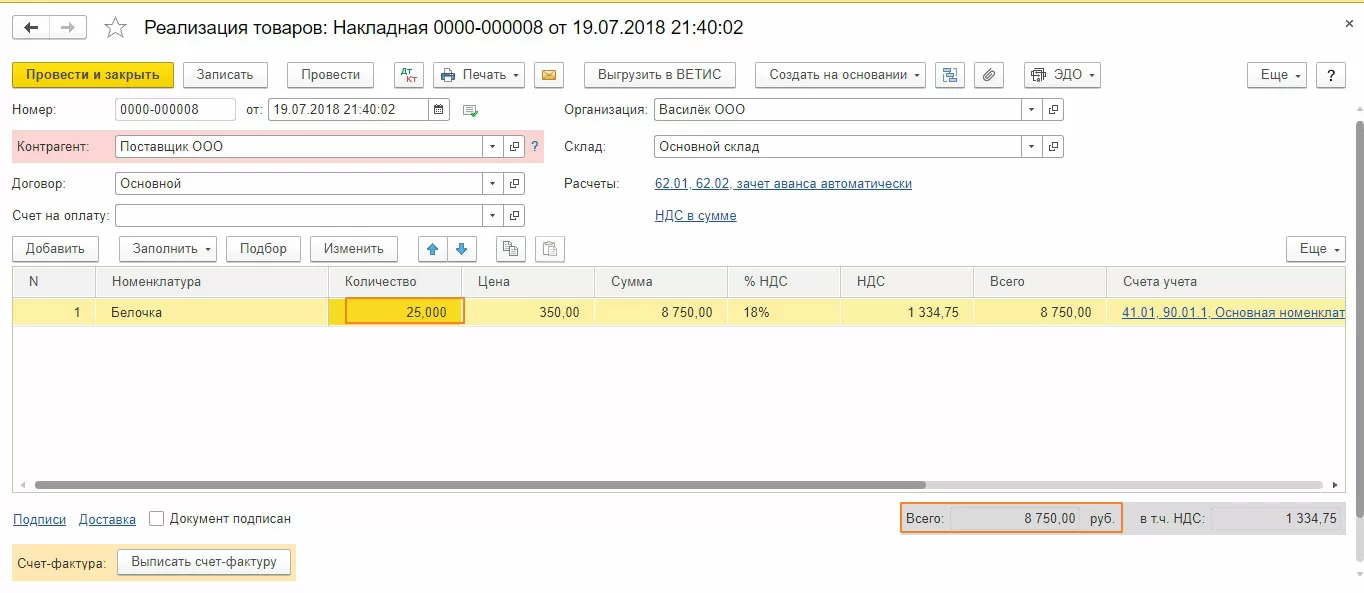Click the calendar icon next to date
The height and width of the screenshot is (593, 1364).
click(x=439, y=109)
